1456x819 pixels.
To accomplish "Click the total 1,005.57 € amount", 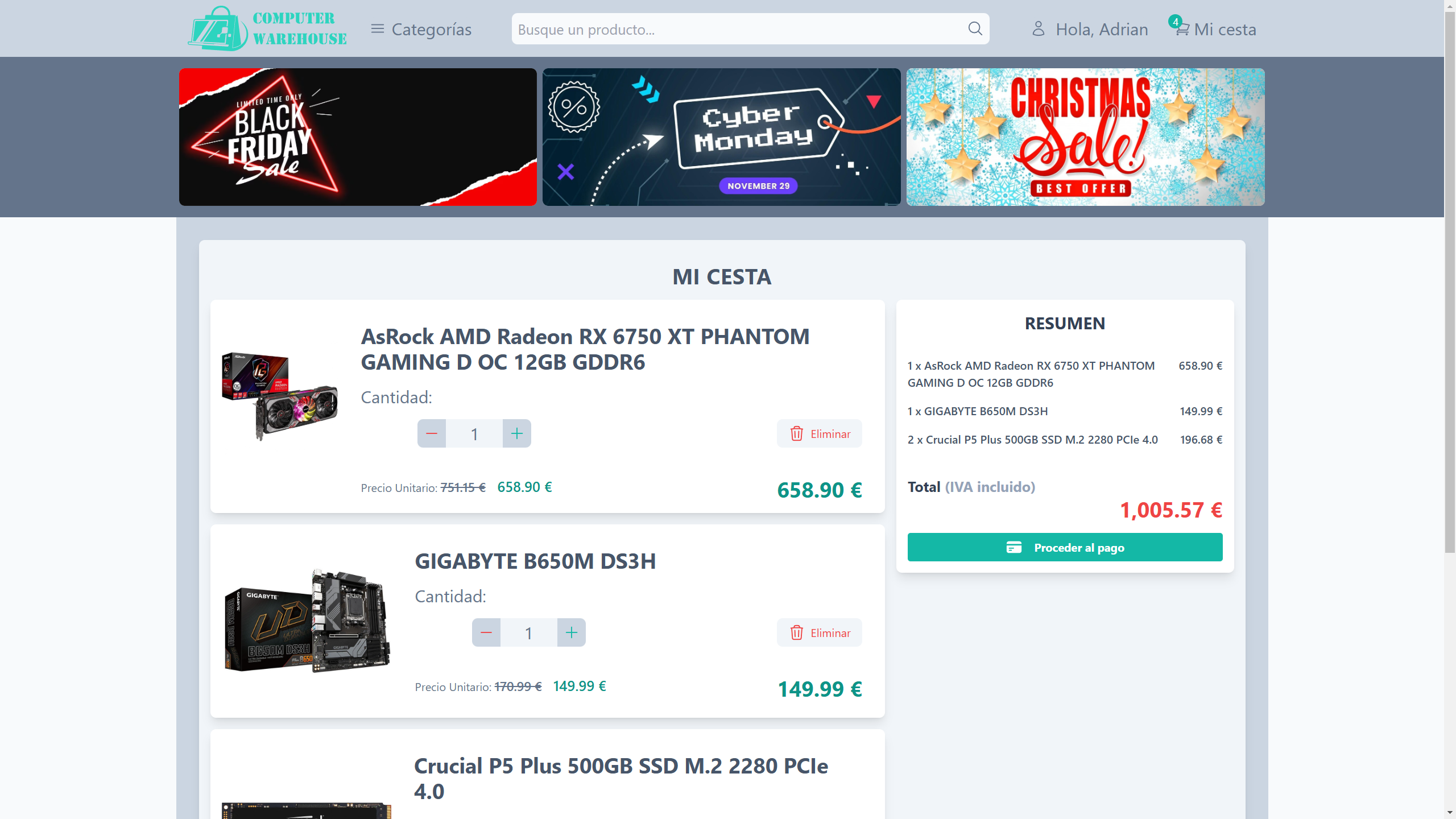I will pyautogui.click(x=1171, y=510).
